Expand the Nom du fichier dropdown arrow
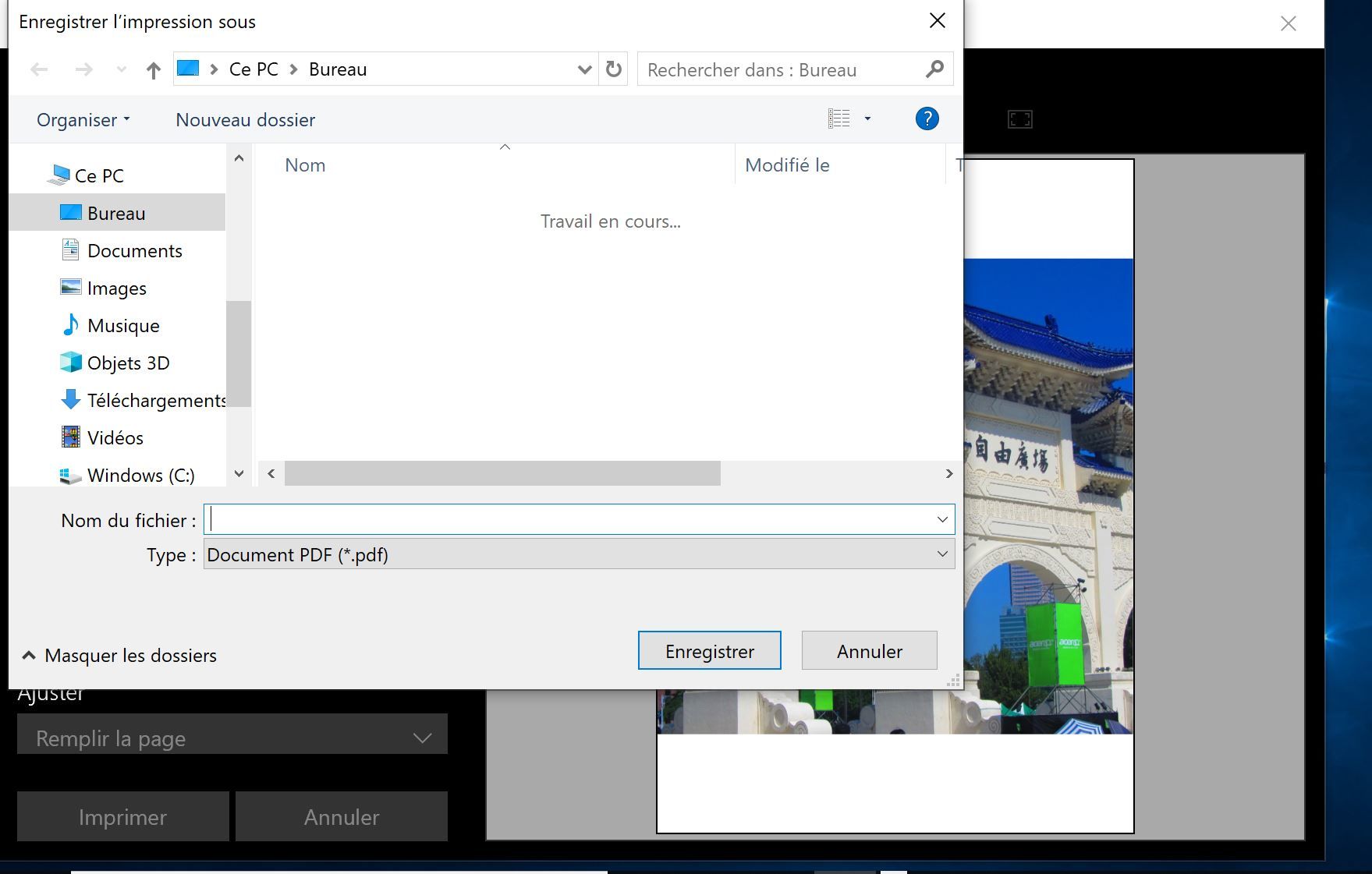 click(x=942, y=519)
